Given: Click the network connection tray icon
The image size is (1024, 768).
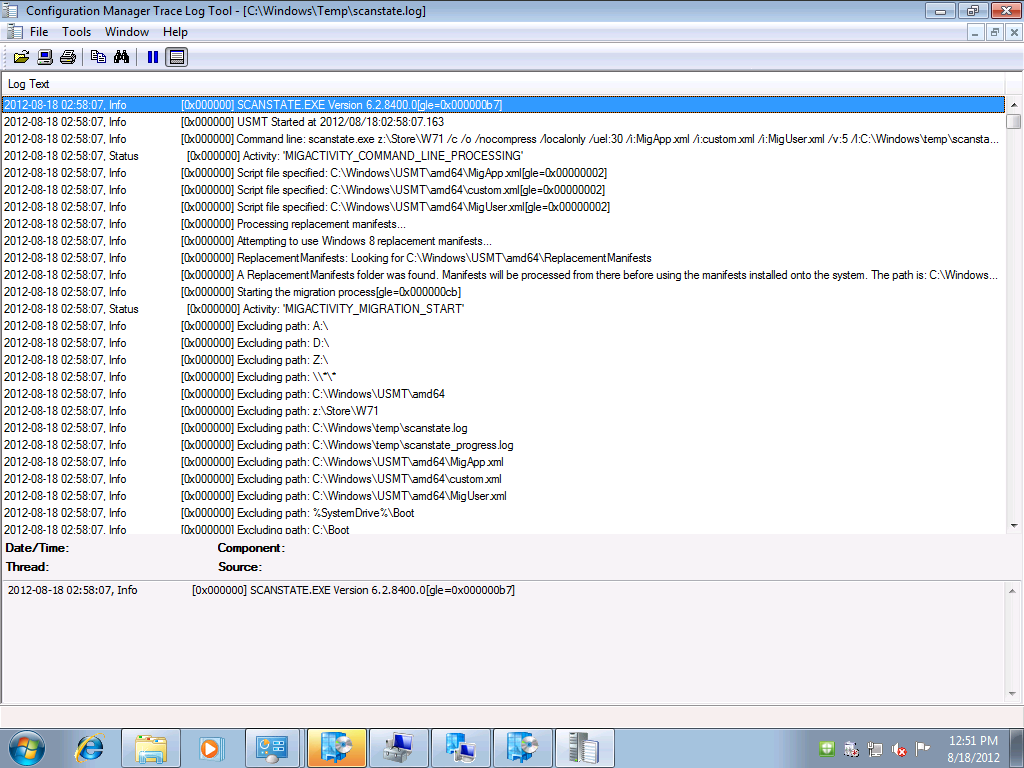Looking at the screenshot, I should pyautogui.click(x=875, y=749).
